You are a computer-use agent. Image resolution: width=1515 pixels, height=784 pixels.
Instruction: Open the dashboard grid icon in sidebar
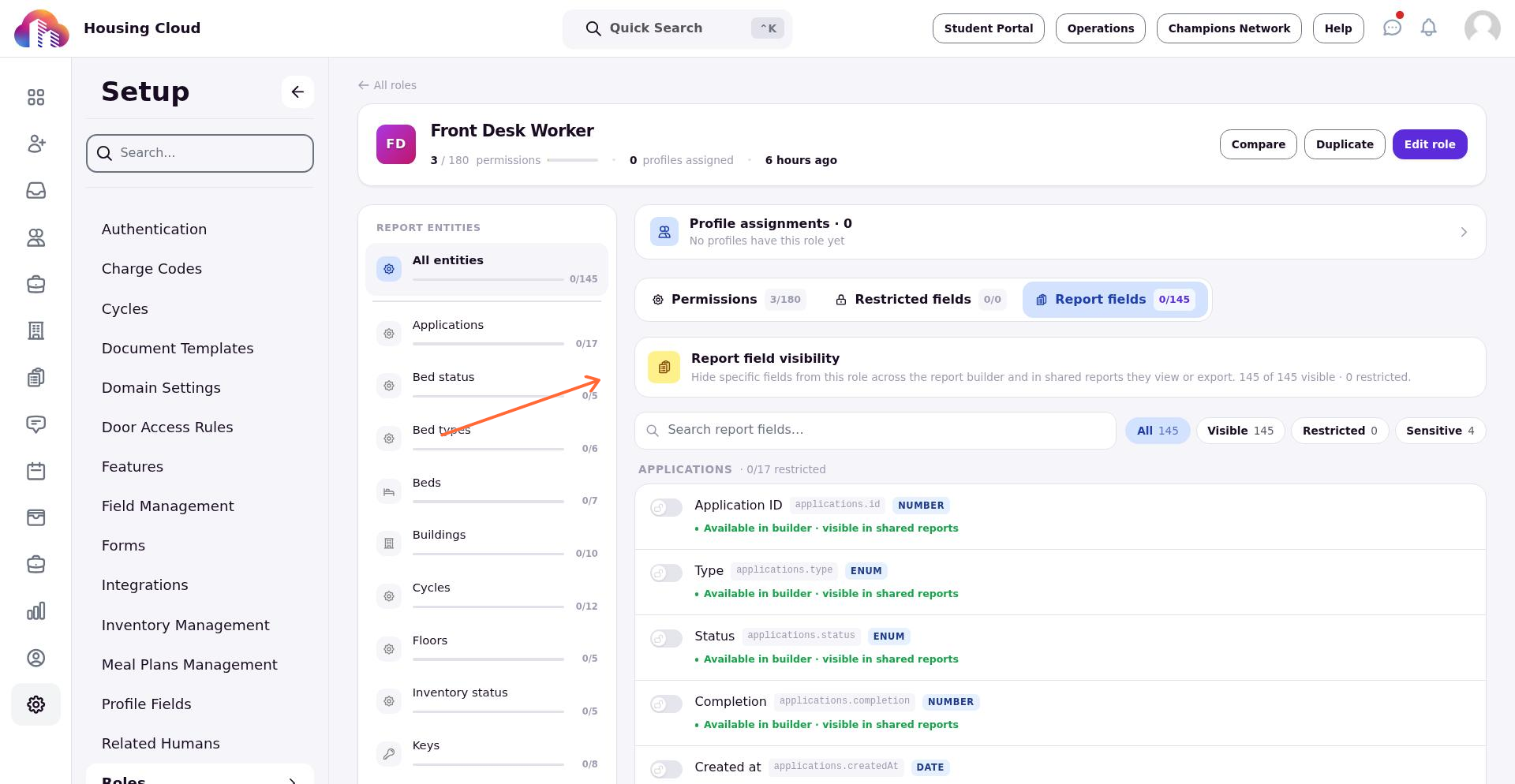[36, 97]
